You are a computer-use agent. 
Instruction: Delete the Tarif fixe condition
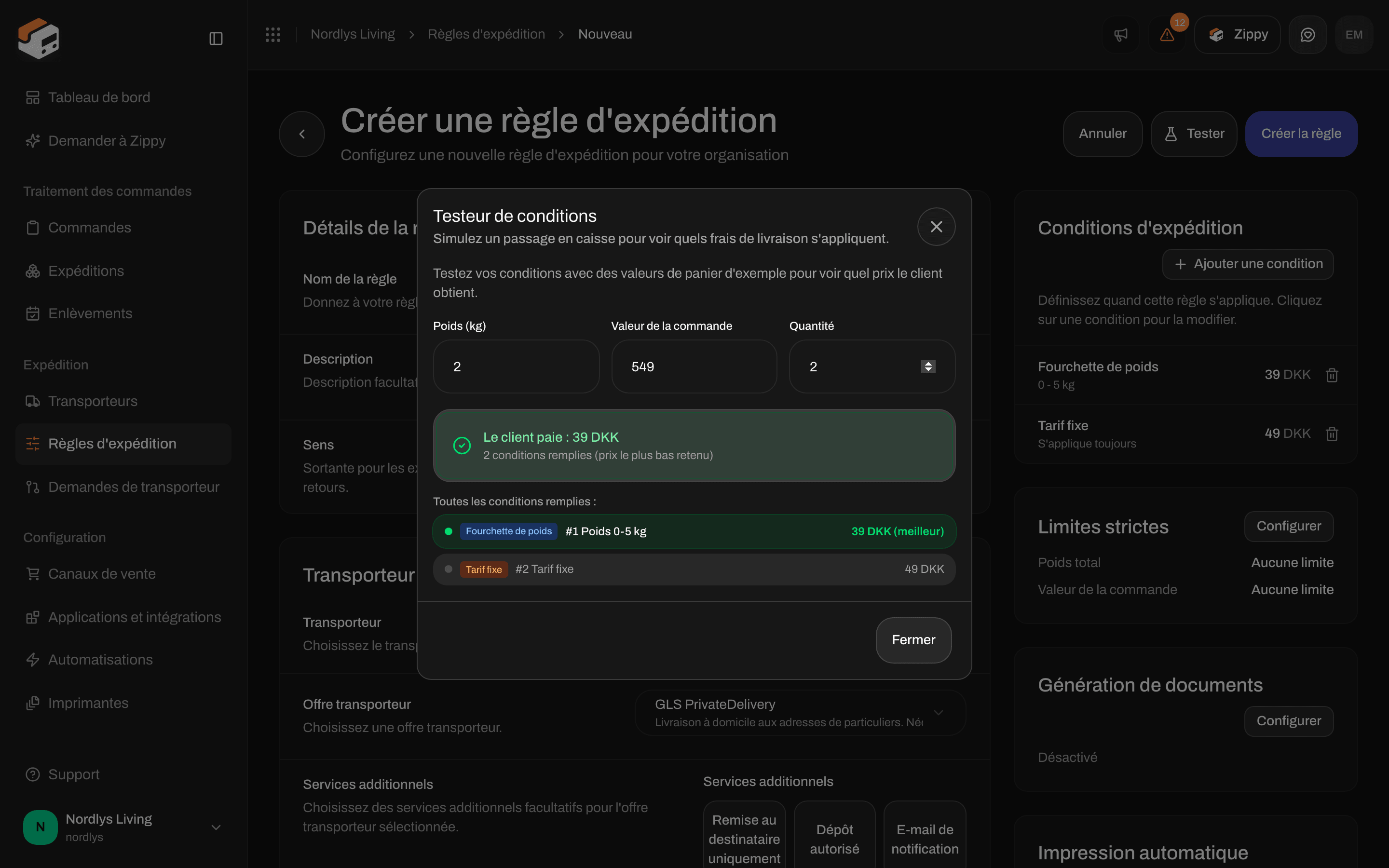pos(1332,434)
